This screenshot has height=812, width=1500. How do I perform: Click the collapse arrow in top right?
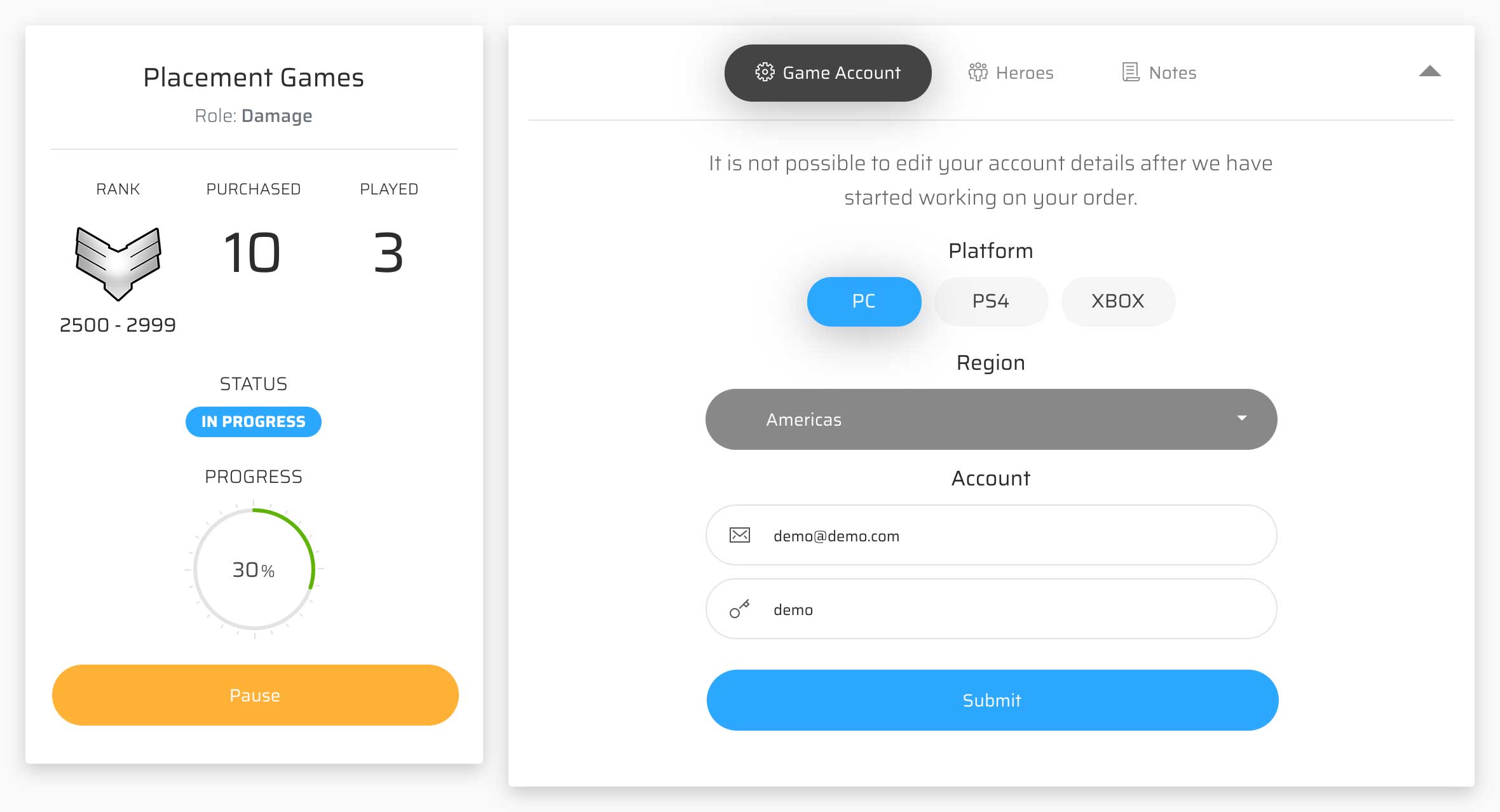[1429, 72]
